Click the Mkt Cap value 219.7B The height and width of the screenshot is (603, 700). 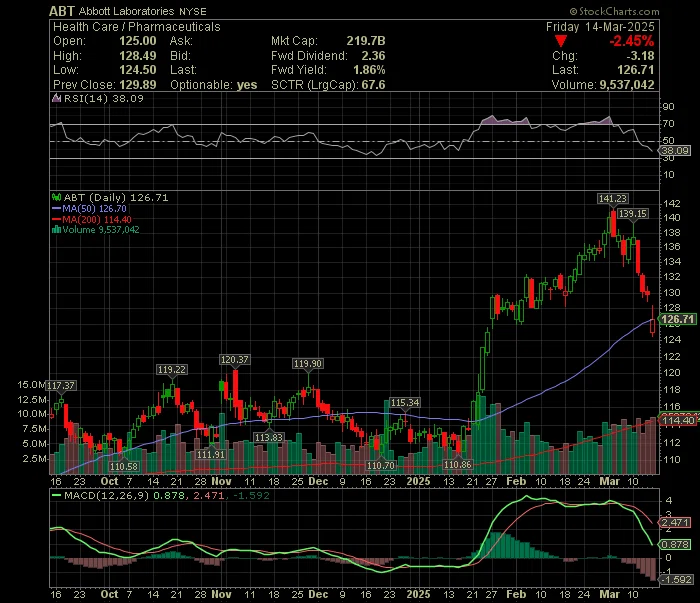click(366, 41)
